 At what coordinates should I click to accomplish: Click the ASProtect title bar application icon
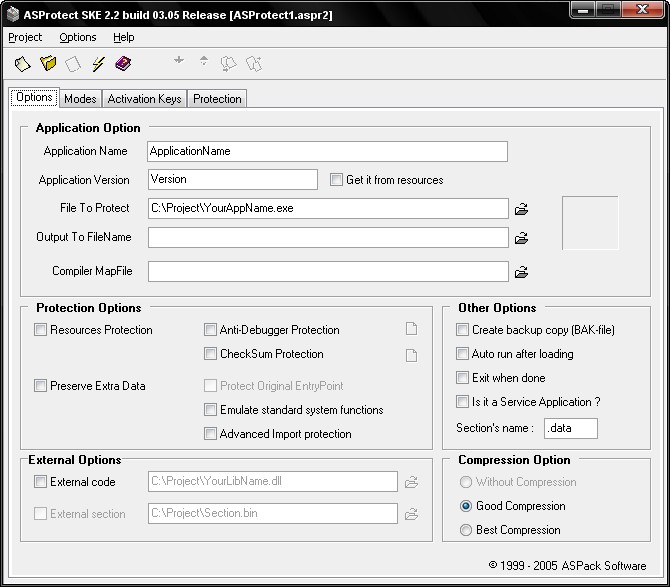tap(13, 14)
